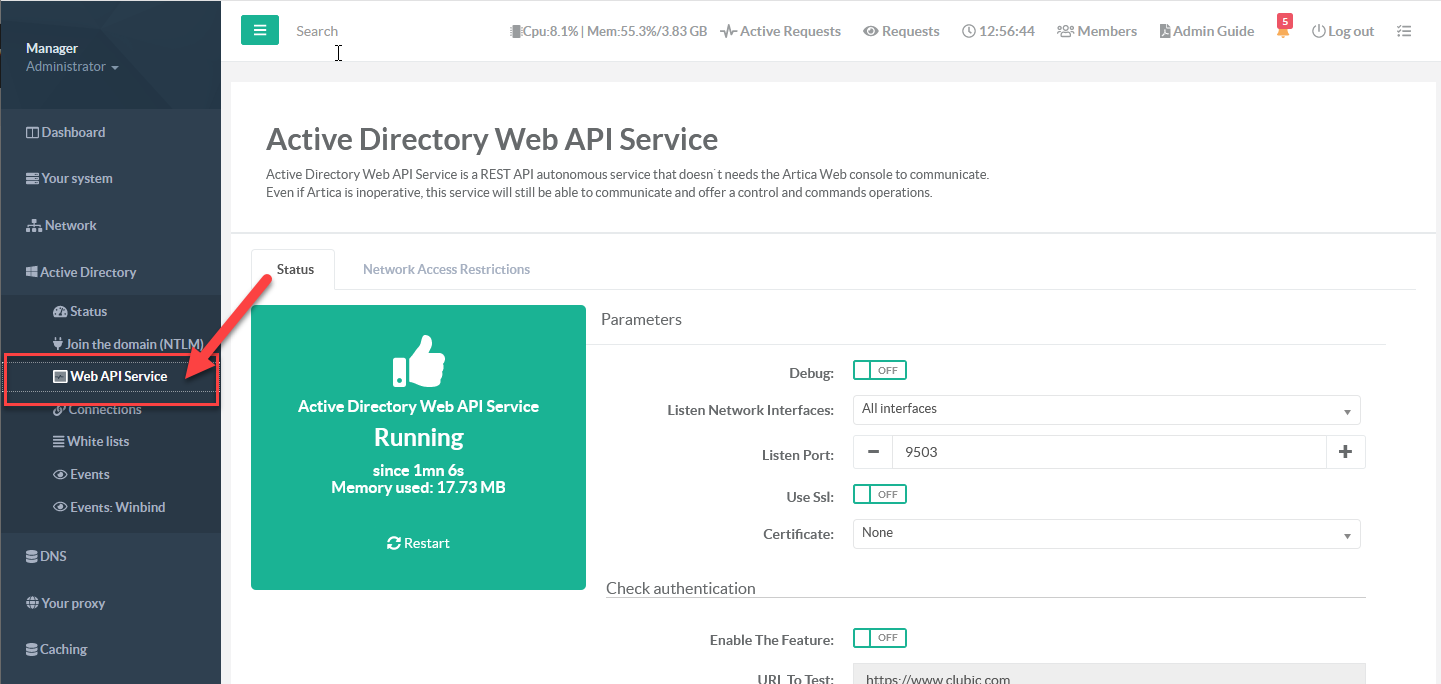1441x684 pixels.
Task: Open the Certificate dropdown
Action: (x=1106, y=533)
